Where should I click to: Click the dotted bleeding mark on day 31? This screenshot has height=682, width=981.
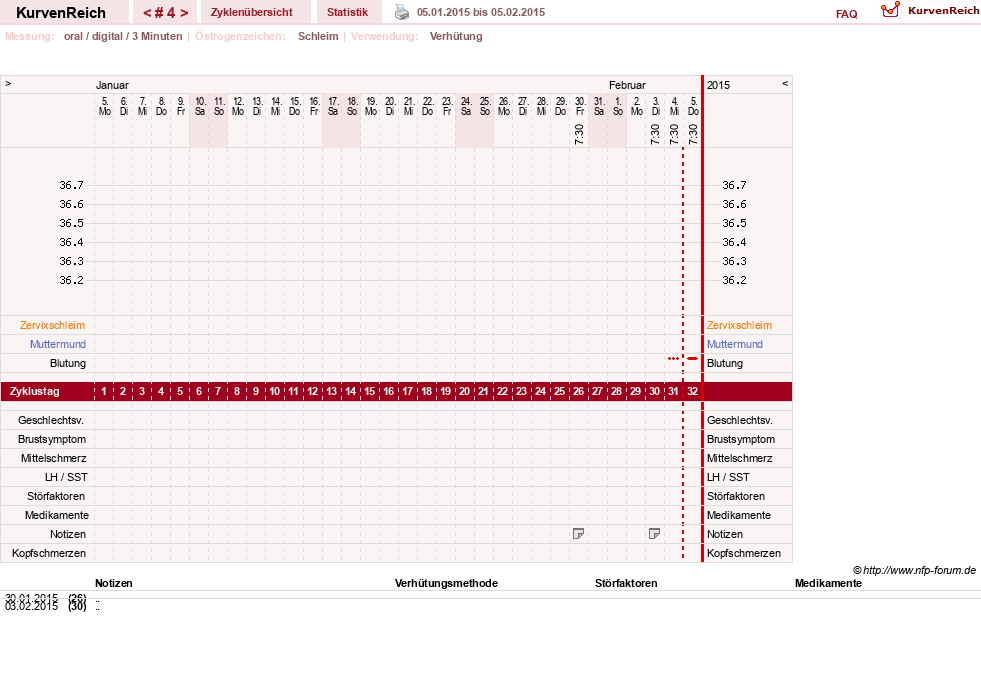(x=673, y=359)
